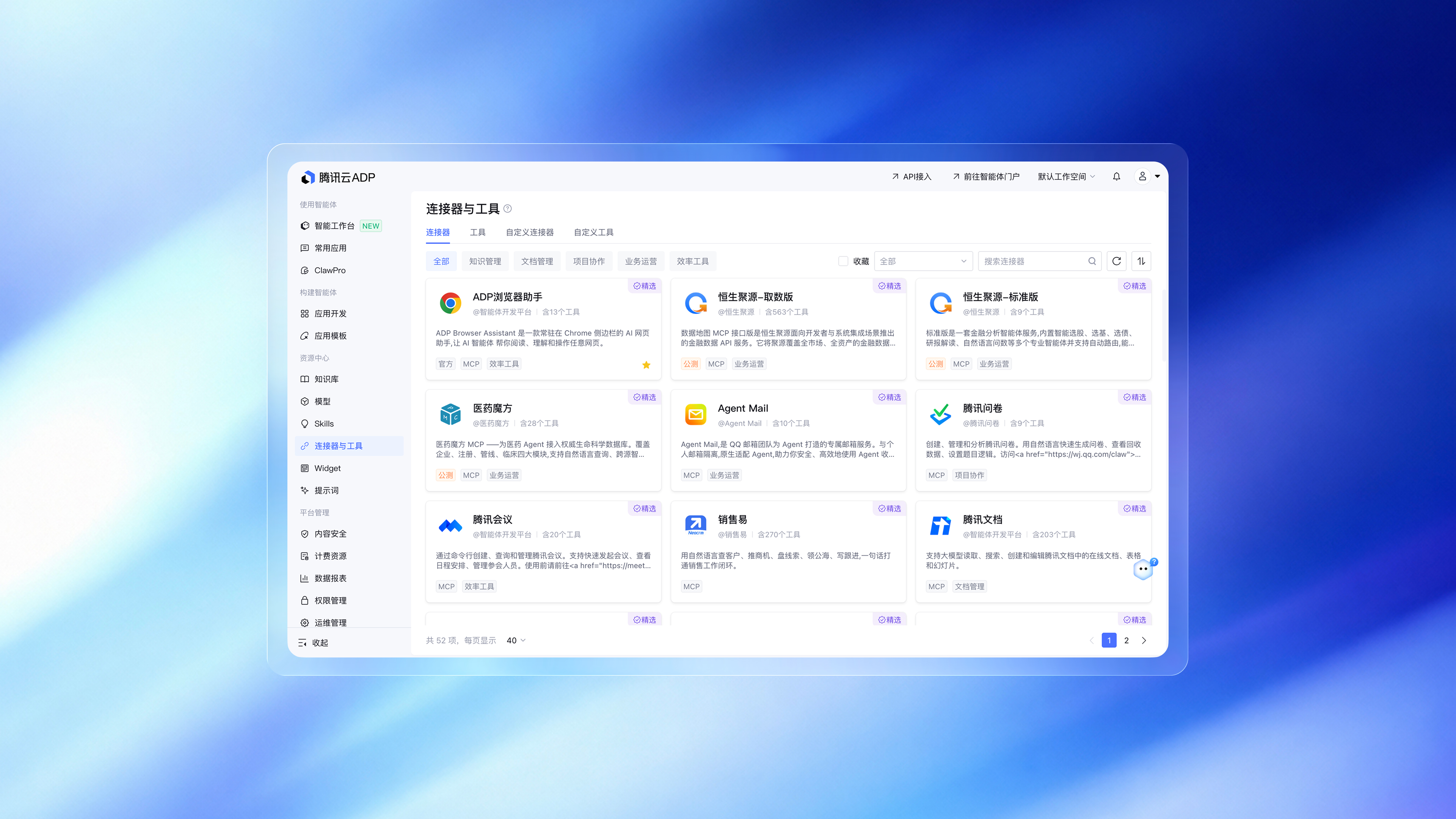Open 权限管理 in the sidebar

pyautogui.click(x=349, y=600)
